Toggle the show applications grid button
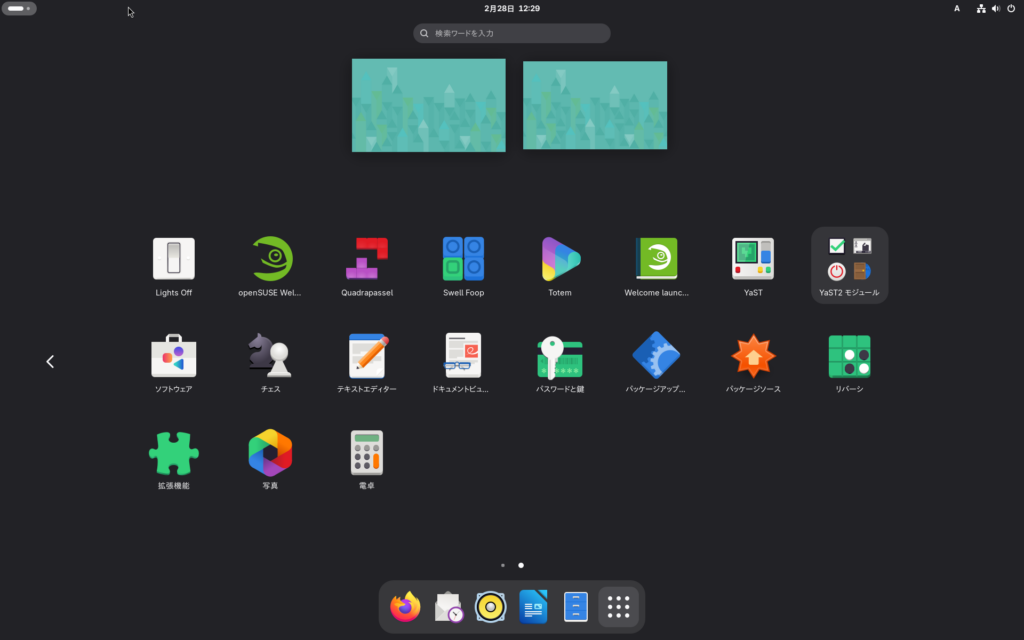 coord(618,607)
